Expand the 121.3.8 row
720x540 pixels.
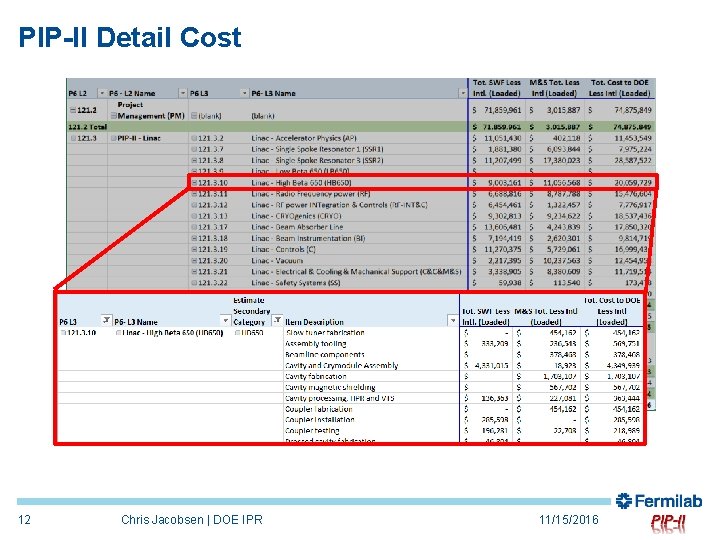point(194,160)
